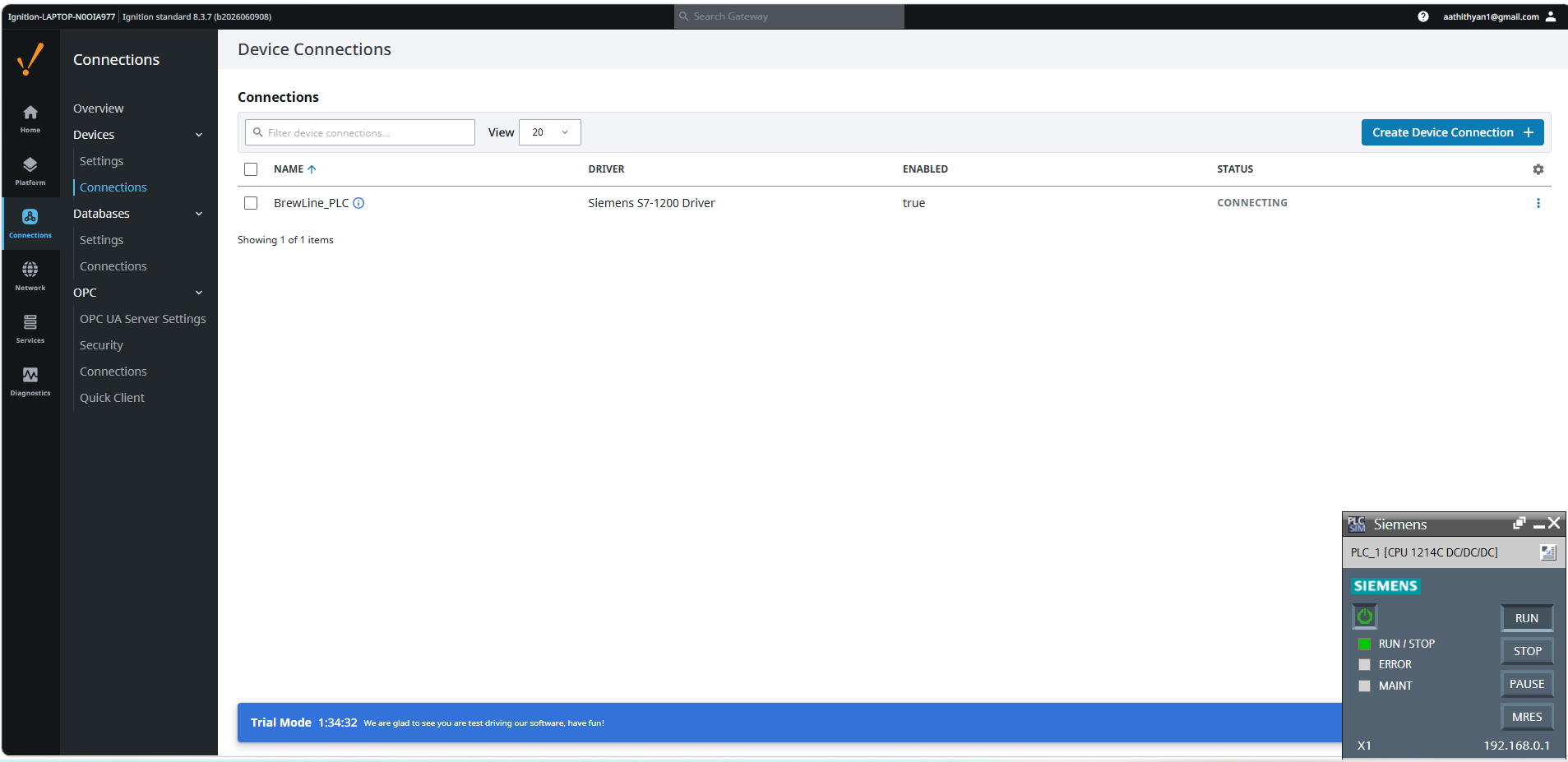1568x762 pixels.
Task: Open the BrewLine_PLC connection link
Action: tap(312, 203)
